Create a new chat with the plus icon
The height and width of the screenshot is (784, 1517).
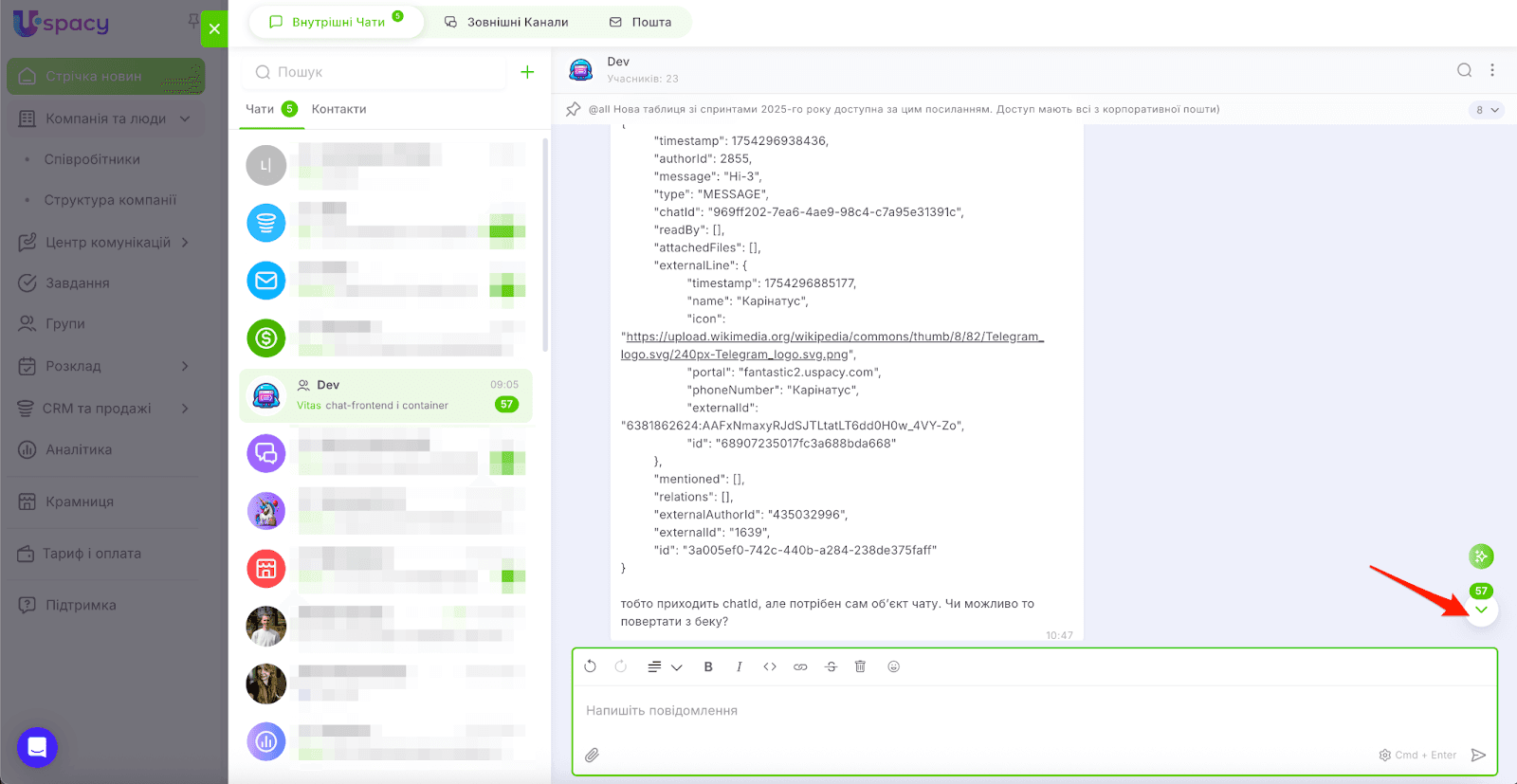(x=527, y=72)
